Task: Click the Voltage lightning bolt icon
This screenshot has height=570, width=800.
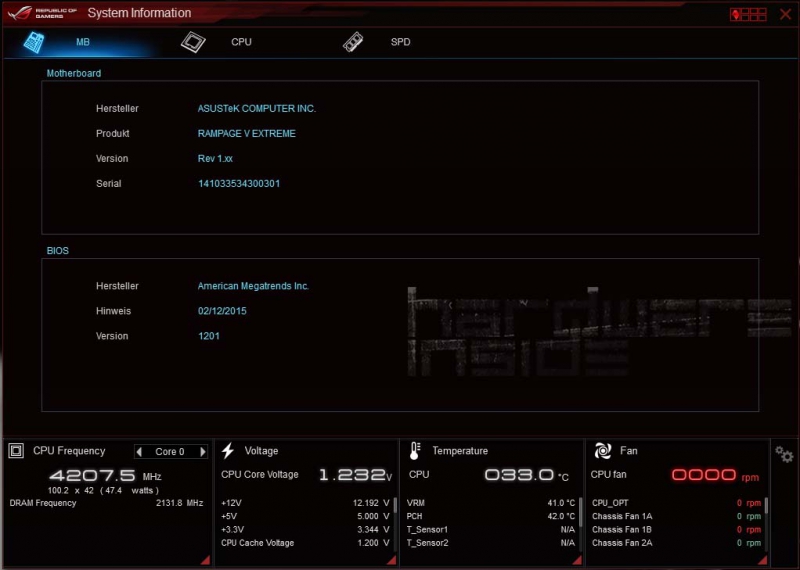Action: click(x=228, y=451)
